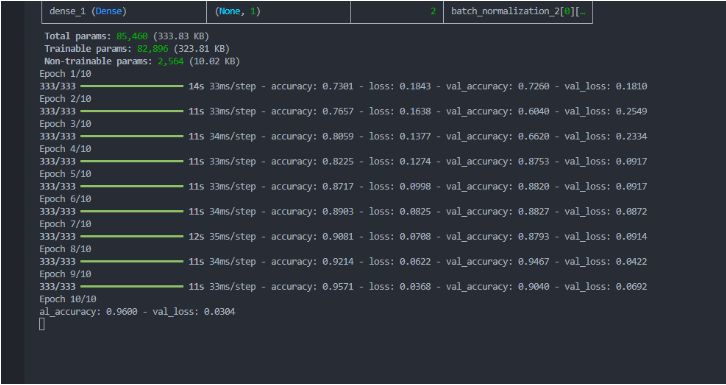Click the "val_accuracy: 0.6620" value
This screenshot has width=726, height=385.
[498, 136]
